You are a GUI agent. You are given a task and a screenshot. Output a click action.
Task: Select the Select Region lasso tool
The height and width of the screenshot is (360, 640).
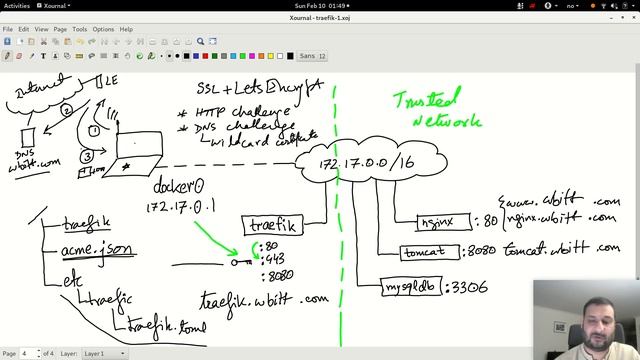(91, 56)
